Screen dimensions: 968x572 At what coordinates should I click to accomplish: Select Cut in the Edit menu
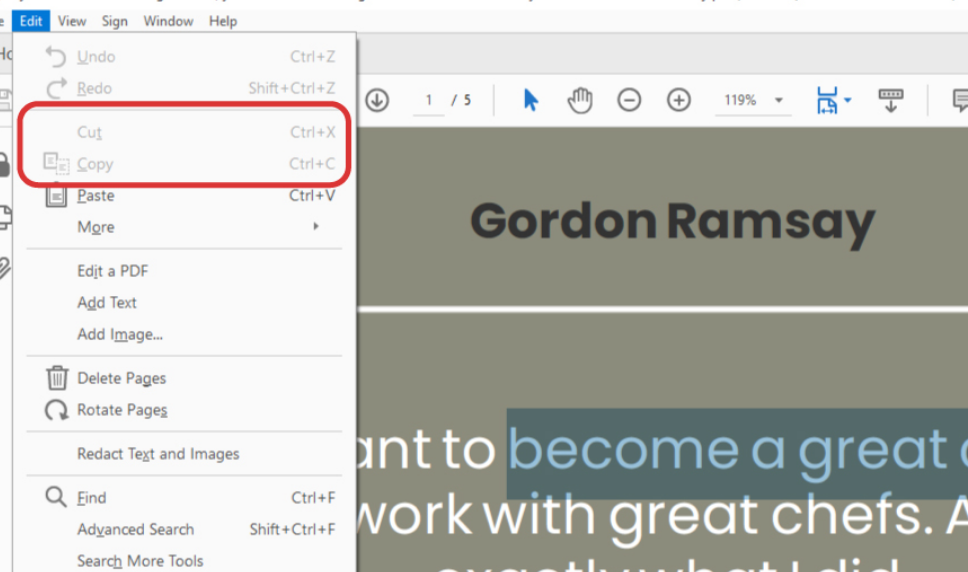(x=184, y=132)
